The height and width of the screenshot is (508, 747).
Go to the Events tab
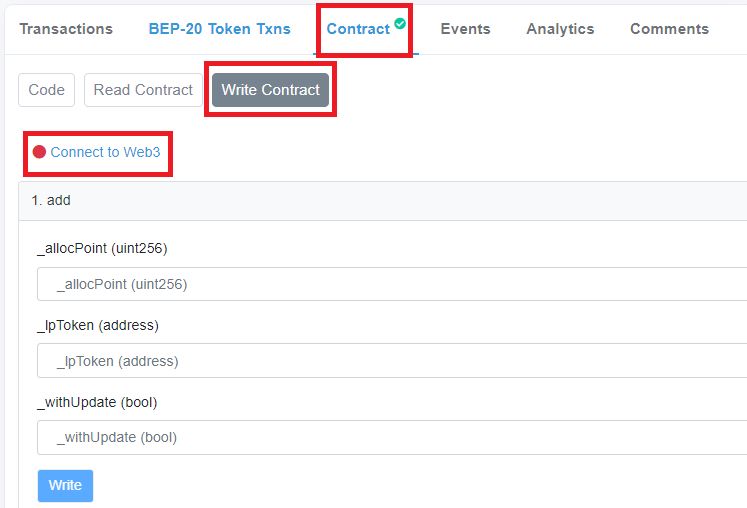point(465,29)
